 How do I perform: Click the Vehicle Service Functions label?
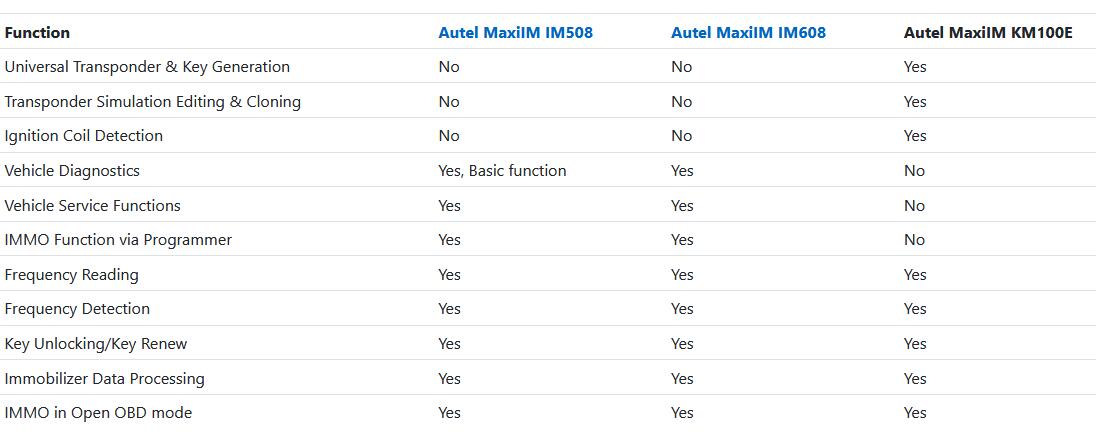coord(92,205)
